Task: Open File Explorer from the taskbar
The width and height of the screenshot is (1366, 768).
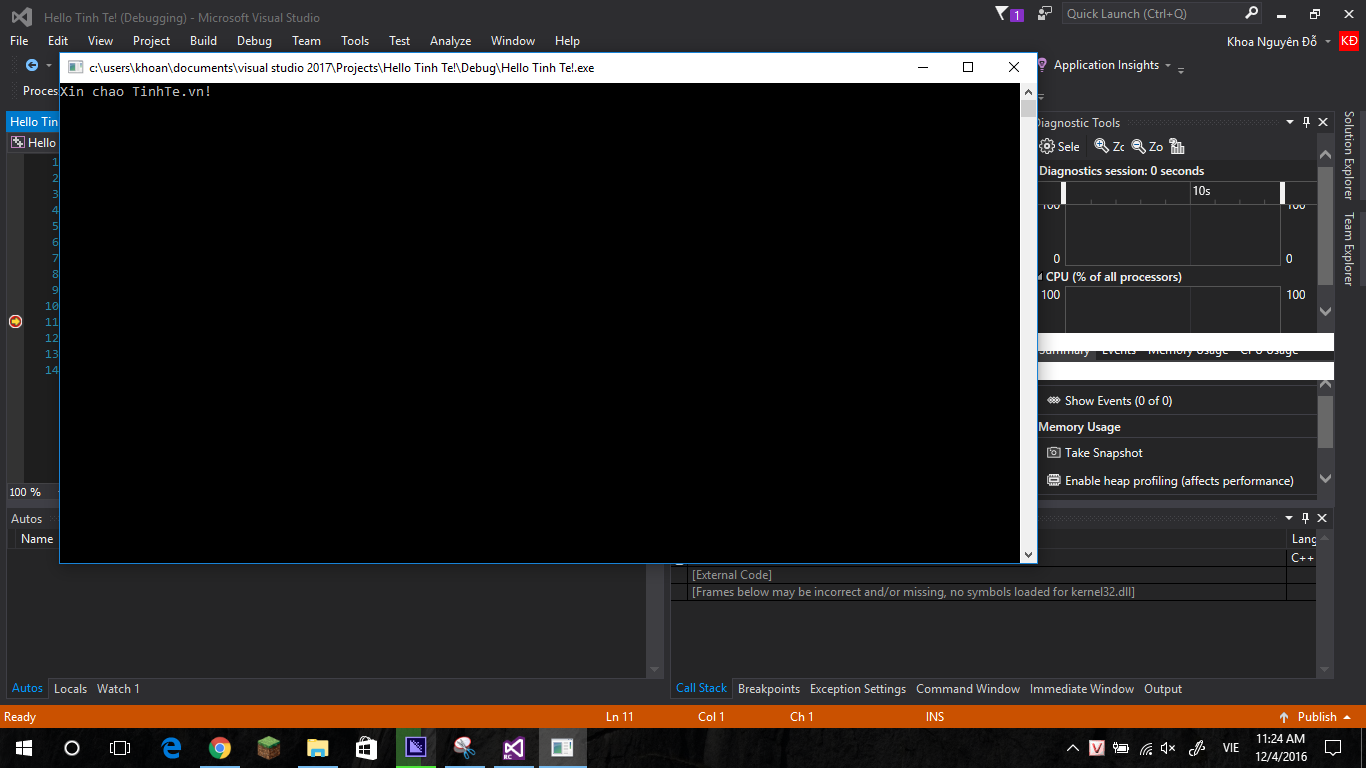Action: pos(317,747)
